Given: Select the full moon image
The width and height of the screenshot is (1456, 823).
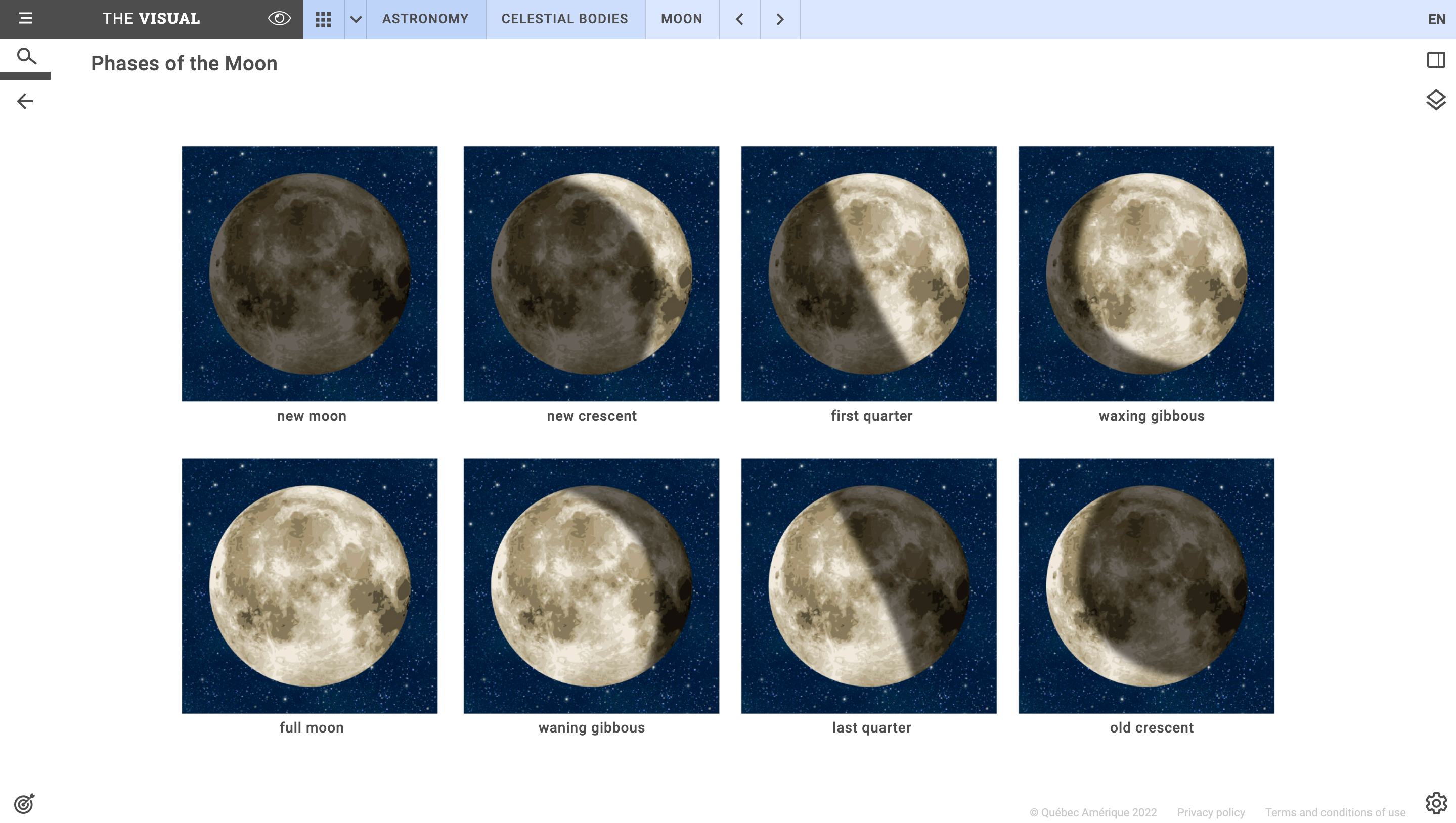Looking at the screenshot, I should [310, 585].
